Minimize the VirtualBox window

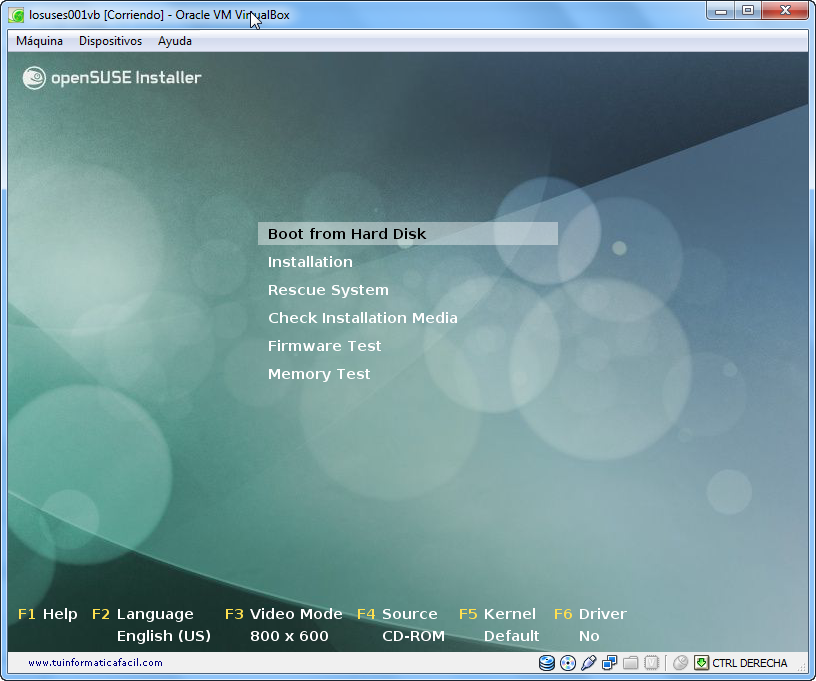click(721, 11)
